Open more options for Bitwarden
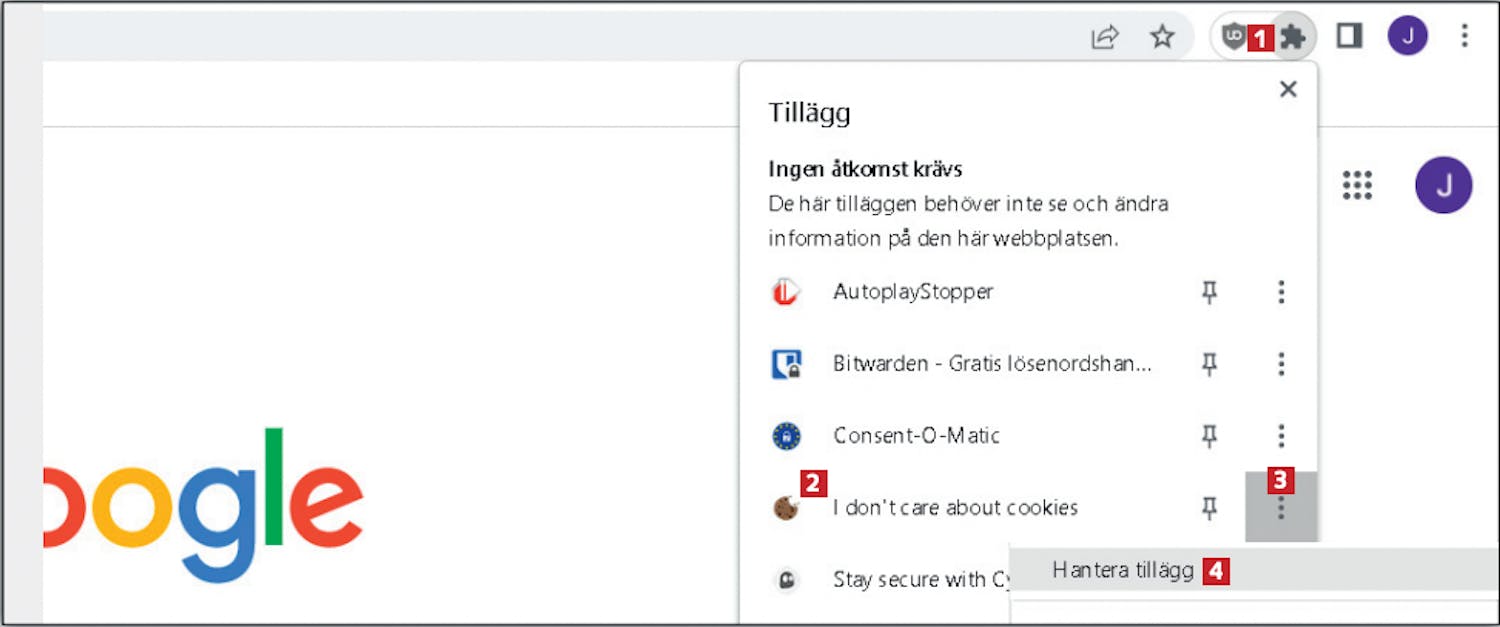 pyautogui.click(x=1281, y=364)
